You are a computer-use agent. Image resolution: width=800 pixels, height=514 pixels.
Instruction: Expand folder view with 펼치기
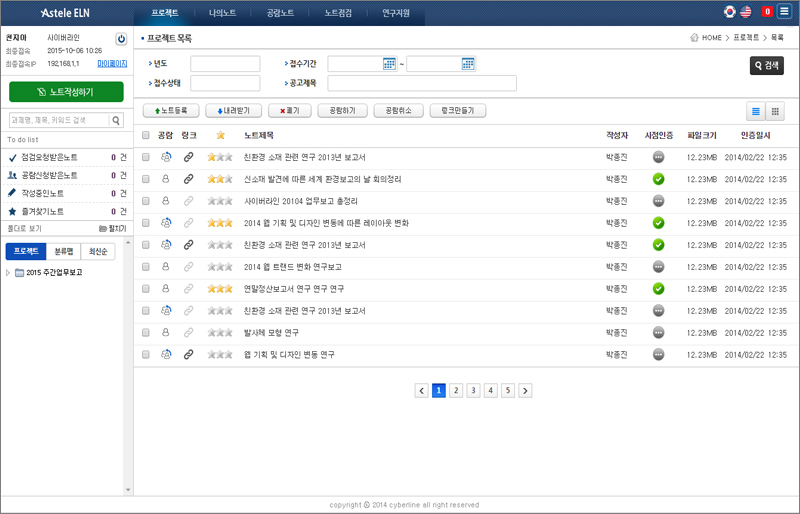pyautogui.click(x=111, y=228)
